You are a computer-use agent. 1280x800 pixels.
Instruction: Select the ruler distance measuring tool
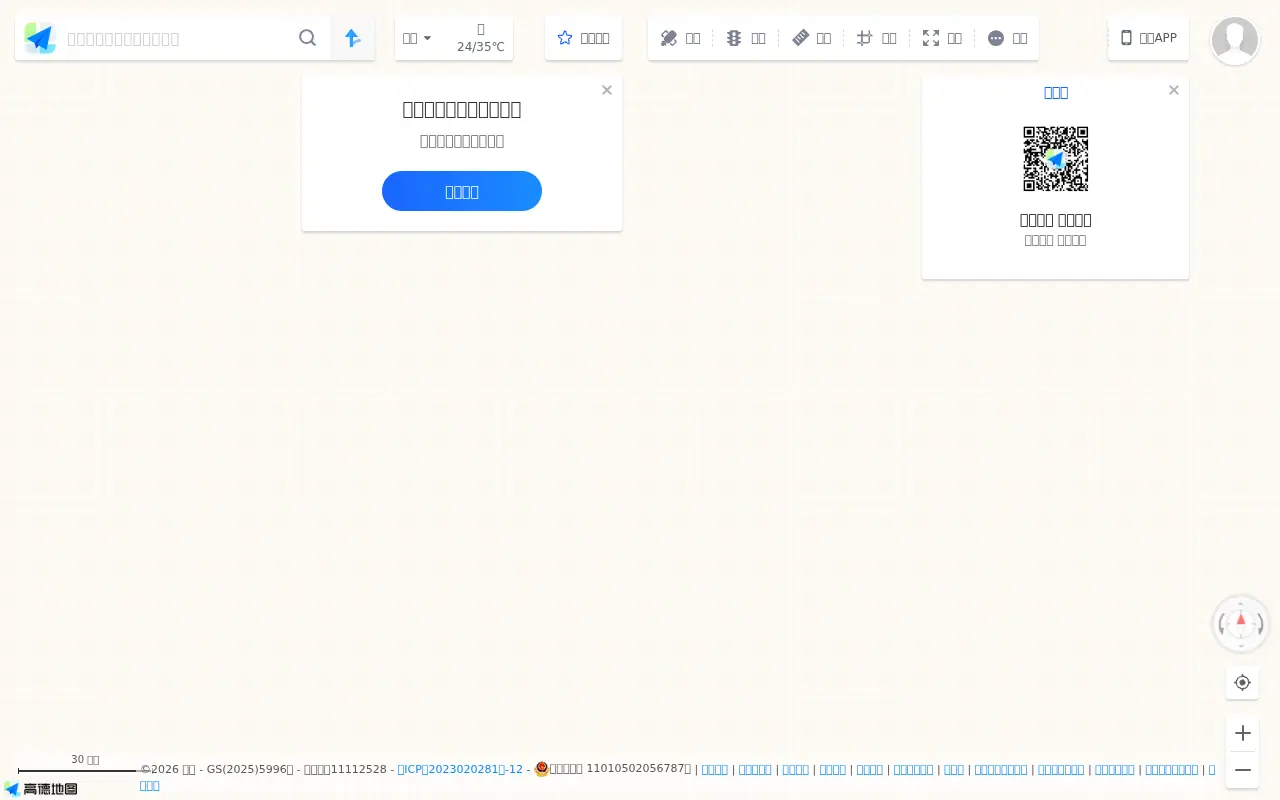[800, 38]
